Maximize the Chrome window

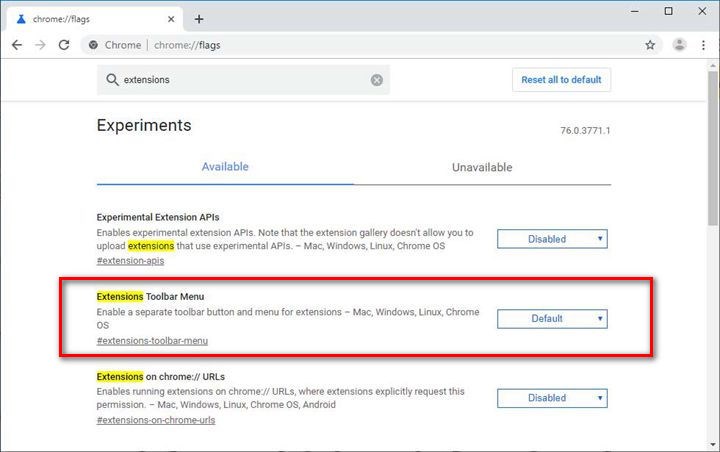[x=669, y=11]
